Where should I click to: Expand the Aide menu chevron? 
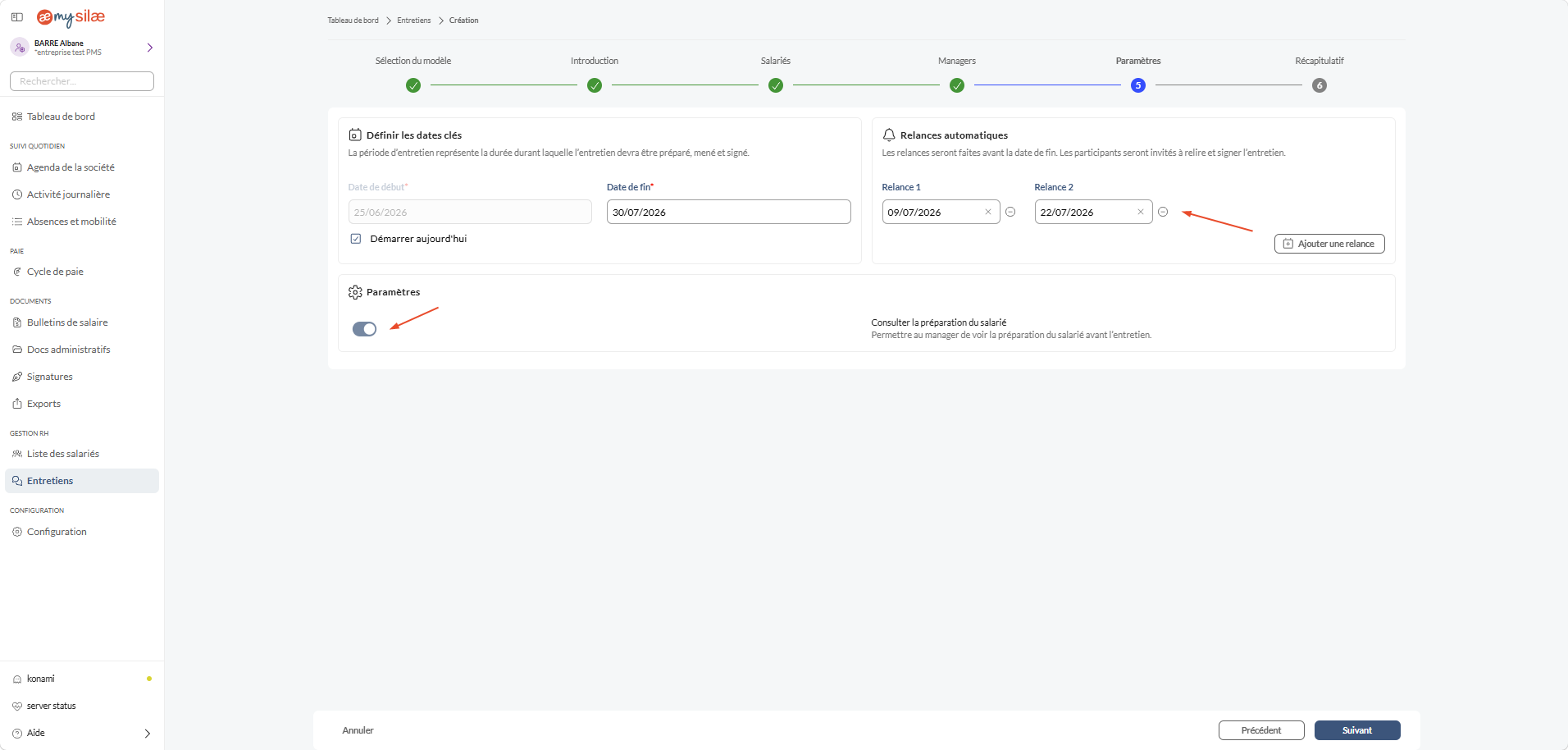click(x=148, y=734)
